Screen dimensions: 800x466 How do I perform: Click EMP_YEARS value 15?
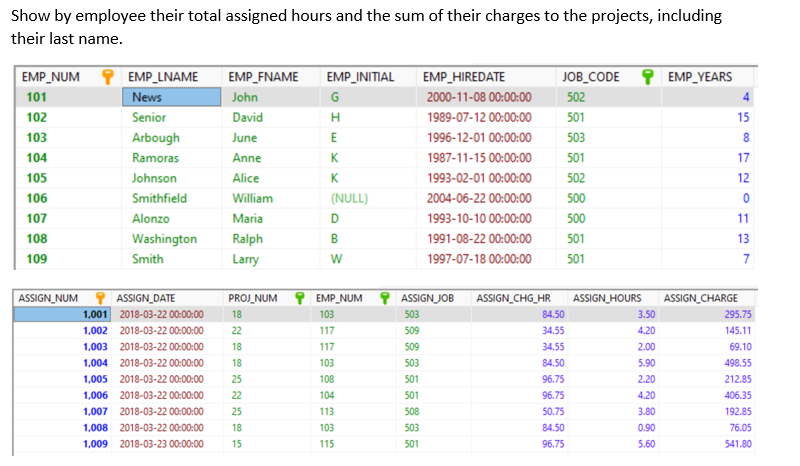707,117
